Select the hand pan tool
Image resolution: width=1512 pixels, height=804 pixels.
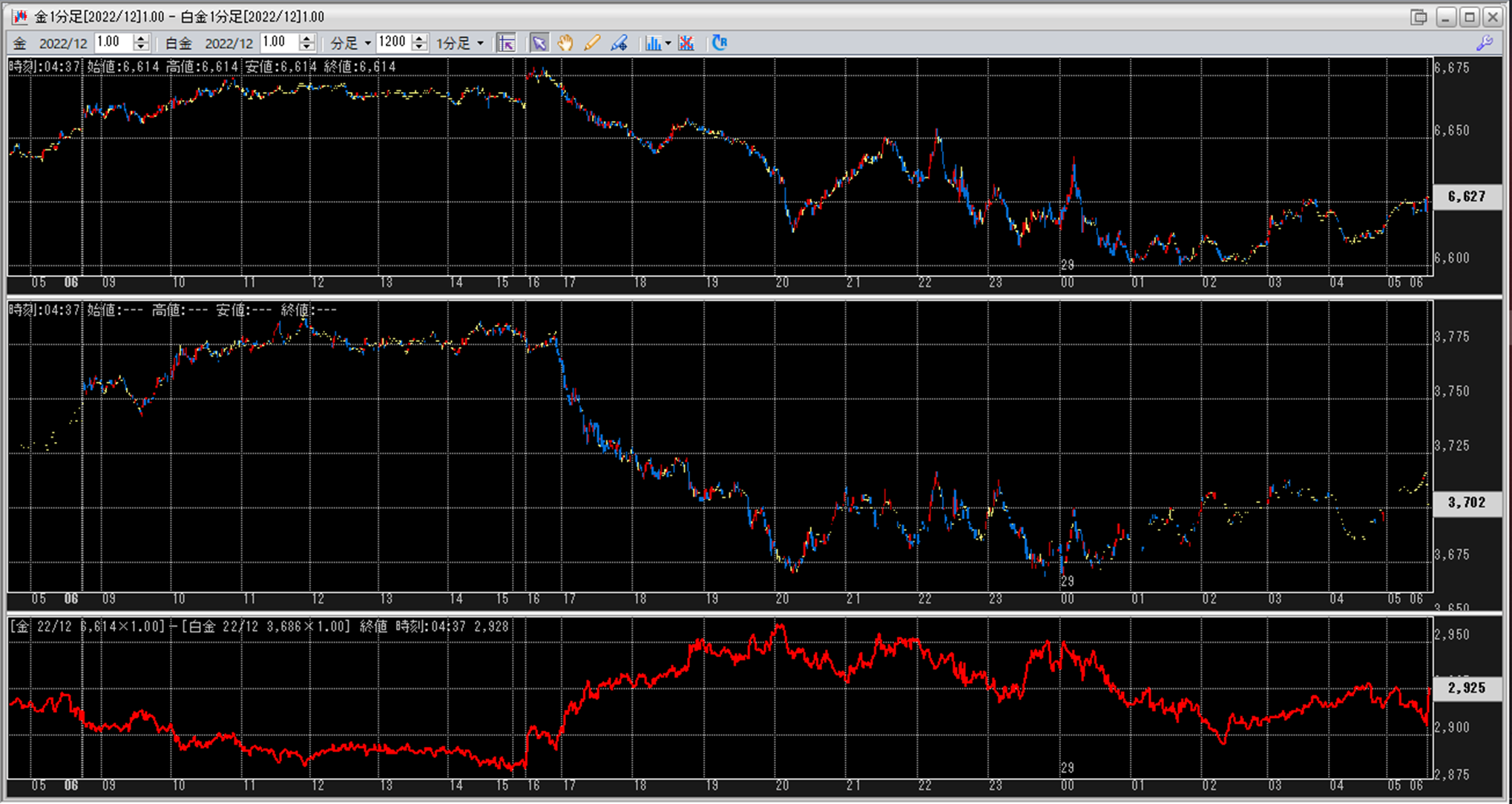pos(565,43)
